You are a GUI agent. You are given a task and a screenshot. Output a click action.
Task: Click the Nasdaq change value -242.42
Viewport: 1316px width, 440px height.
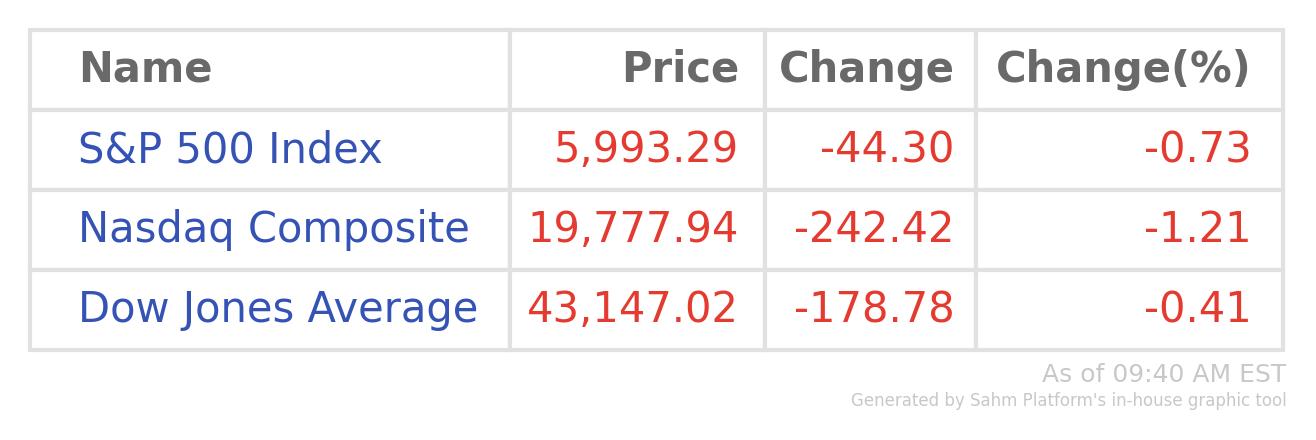tap(874, 229)
